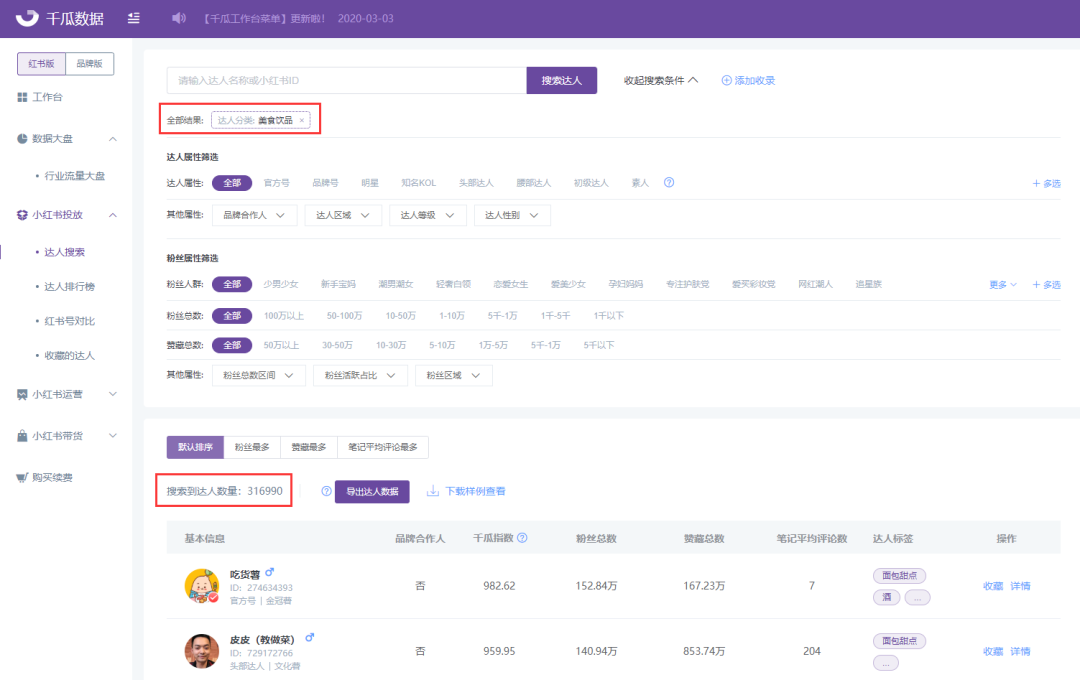Select 默认排序 sorting tab
Screen dimensions: 1080x680
pyautogui.click(x=195, y=447)
